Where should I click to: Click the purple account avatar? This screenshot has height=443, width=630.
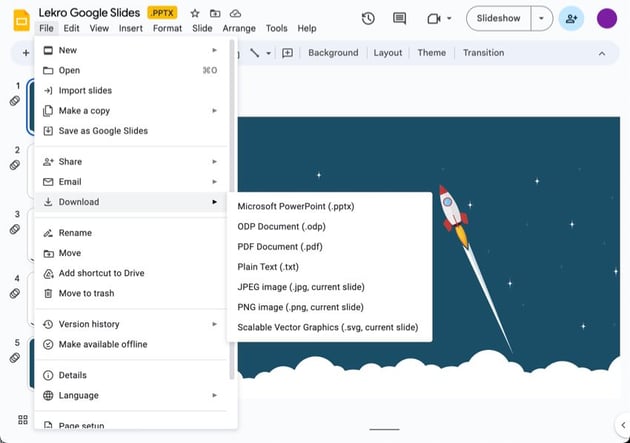(x=607, y=18)
